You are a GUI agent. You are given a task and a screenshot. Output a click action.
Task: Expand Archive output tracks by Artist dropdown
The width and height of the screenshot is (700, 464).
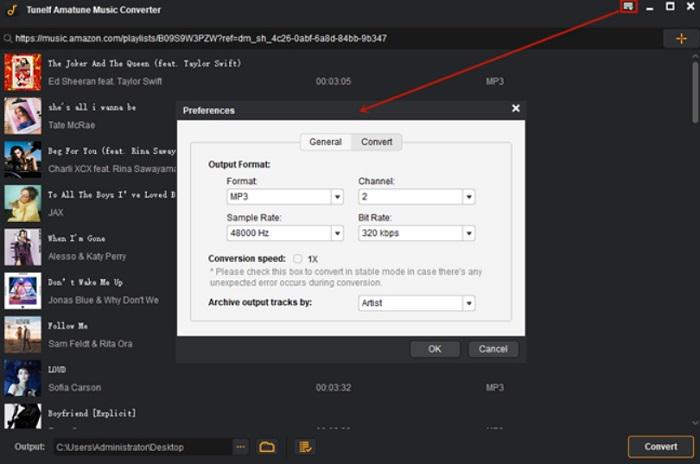point(467,303)
